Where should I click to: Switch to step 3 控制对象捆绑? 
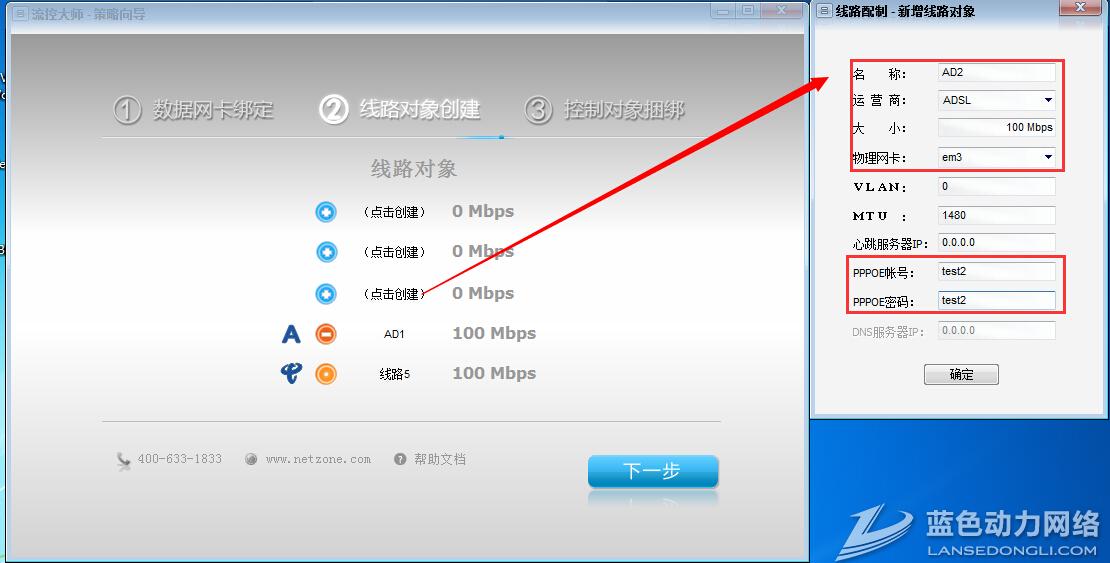[605, 110]
